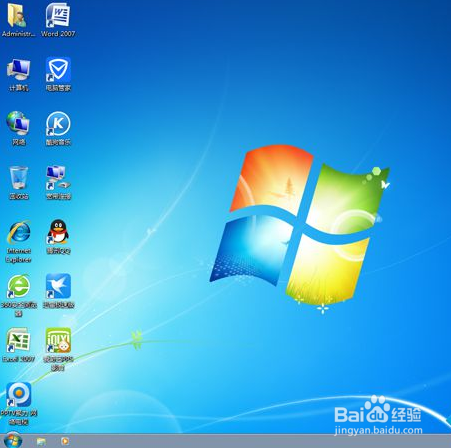Screen dimensions: 451x448
Task: Select the Excel 2007 shortcut icon
Action: click(x=19, y=340)
